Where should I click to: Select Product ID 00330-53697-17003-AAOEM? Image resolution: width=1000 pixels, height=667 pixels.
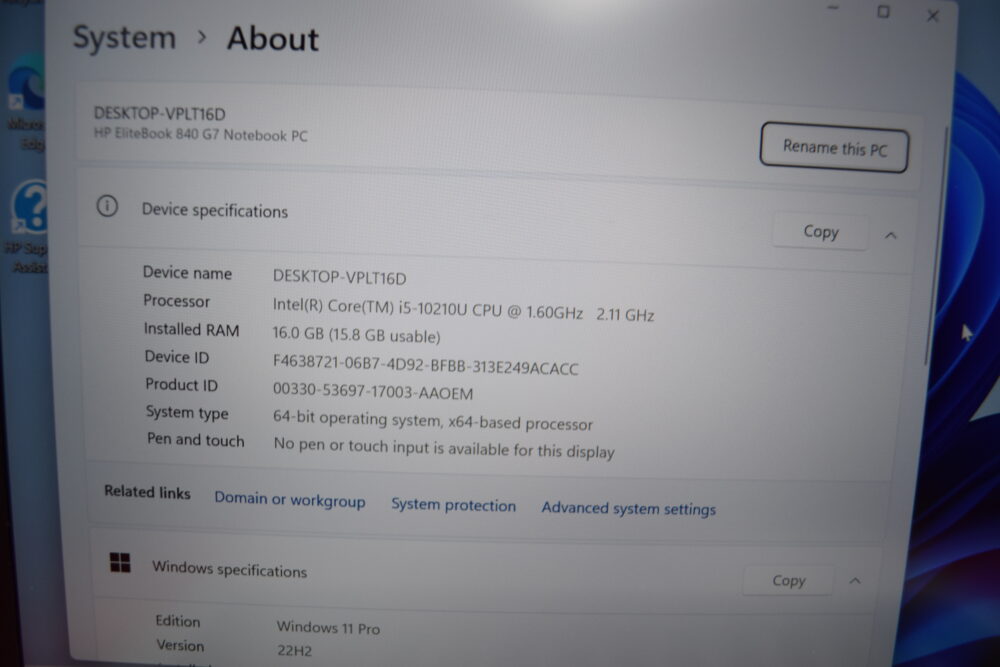tap(372, 391)
